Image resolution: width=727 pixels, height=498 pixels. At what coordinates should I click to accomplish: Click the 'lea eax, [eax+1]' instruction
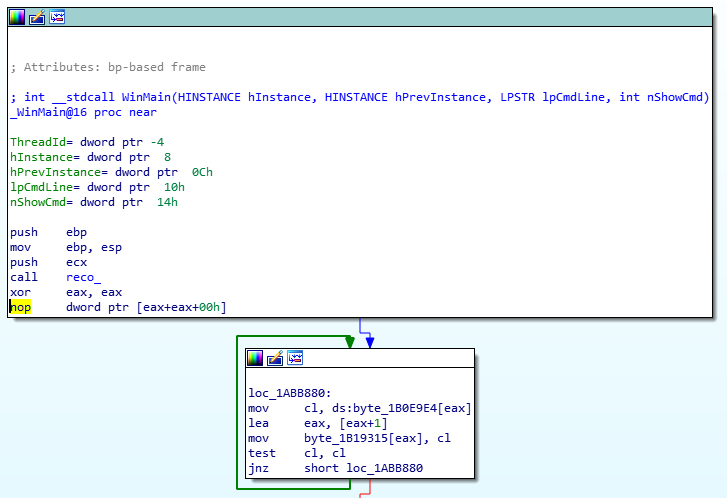318,423
